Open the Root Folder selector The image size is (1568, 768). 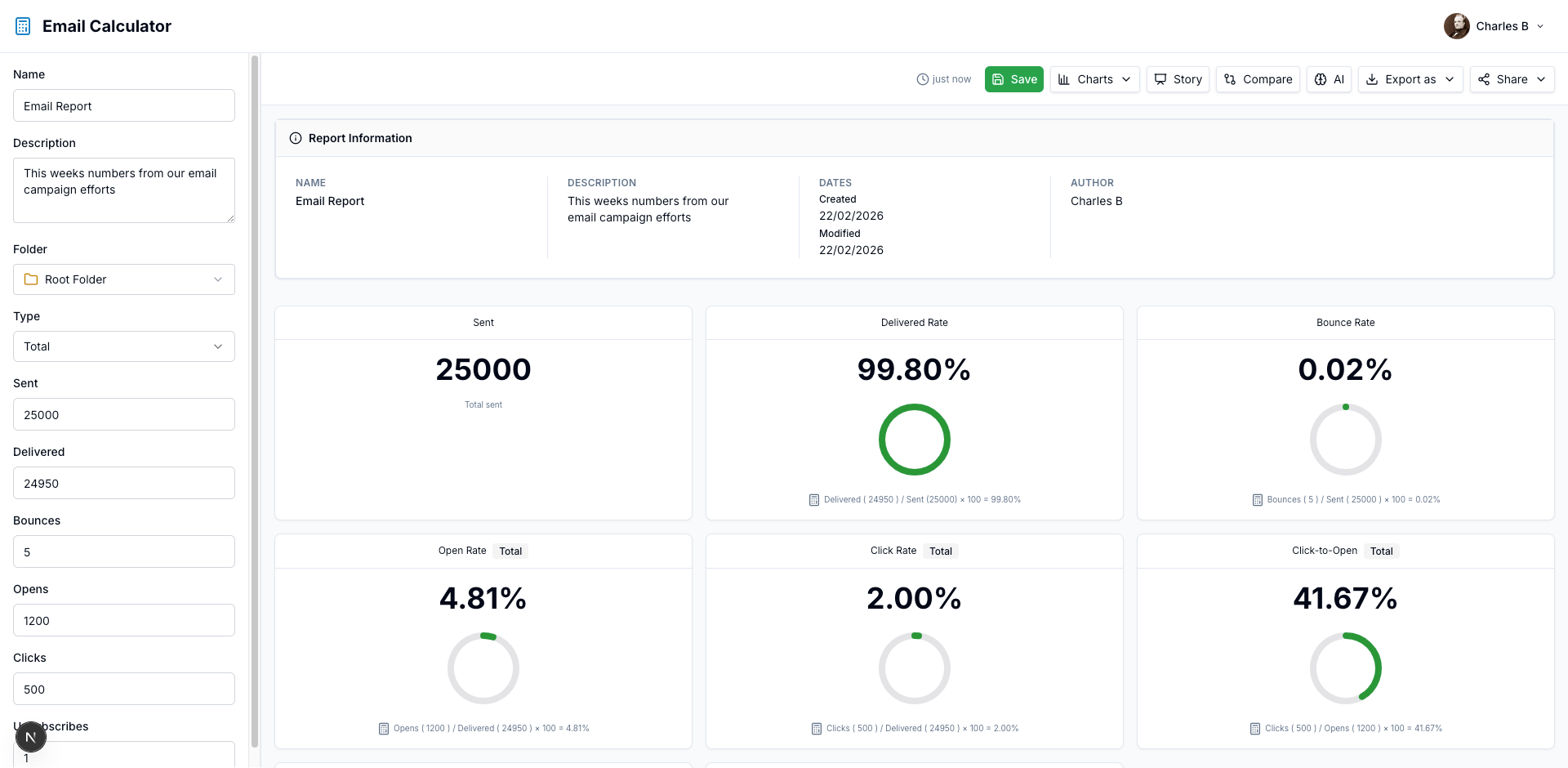click(123, 279)
